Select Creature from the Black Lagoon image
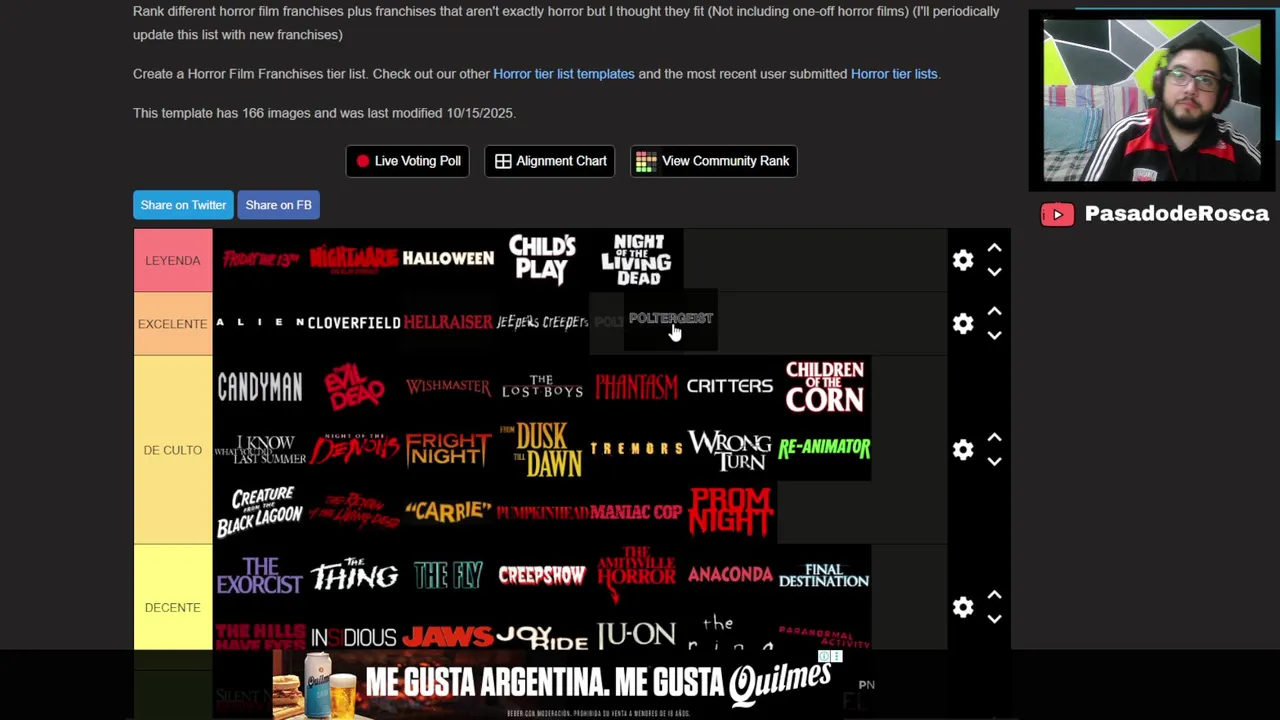 point(260,512)
